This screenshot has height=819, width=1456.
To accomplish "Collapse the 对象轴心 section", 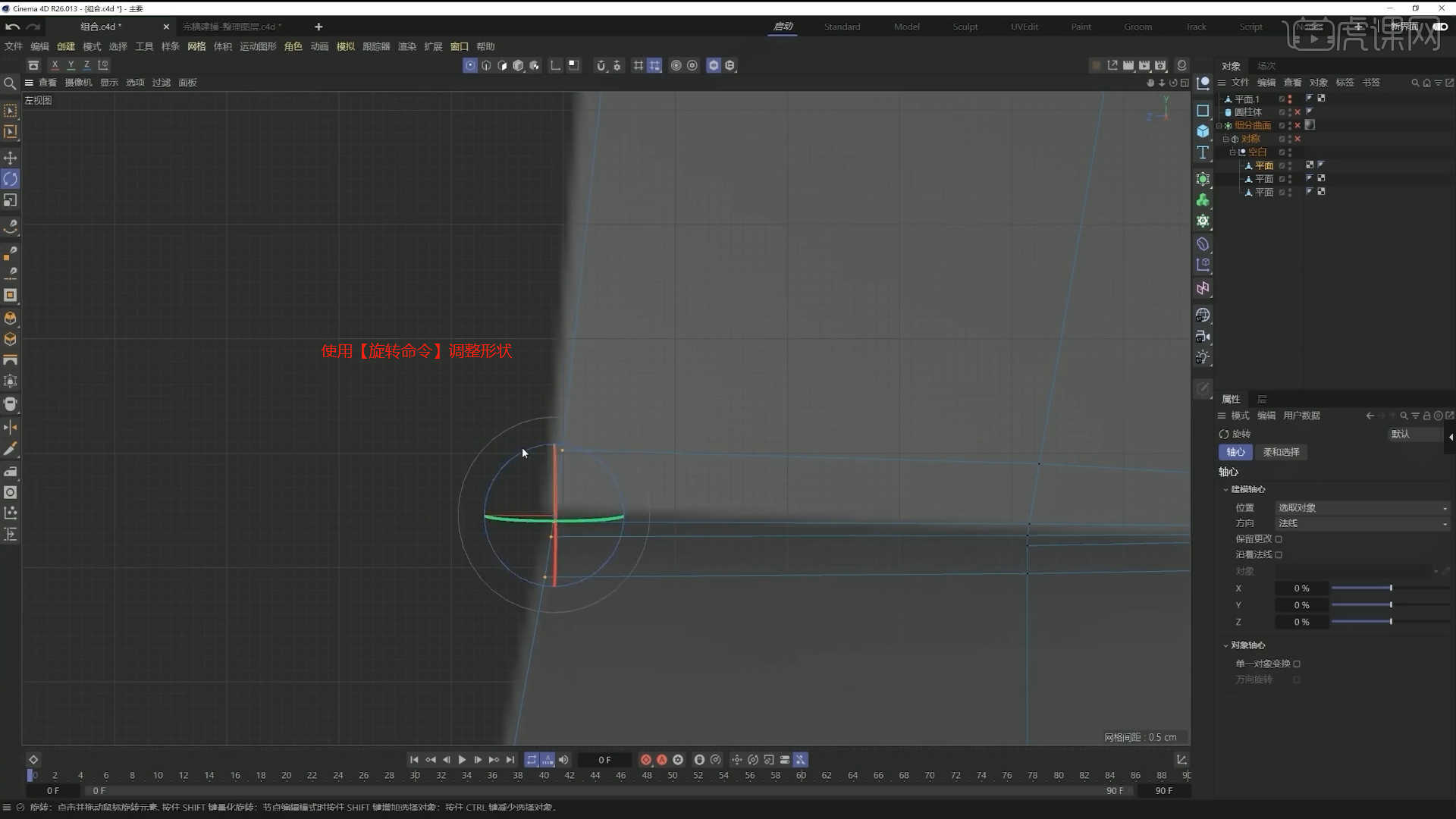I will coord(1226,646).
